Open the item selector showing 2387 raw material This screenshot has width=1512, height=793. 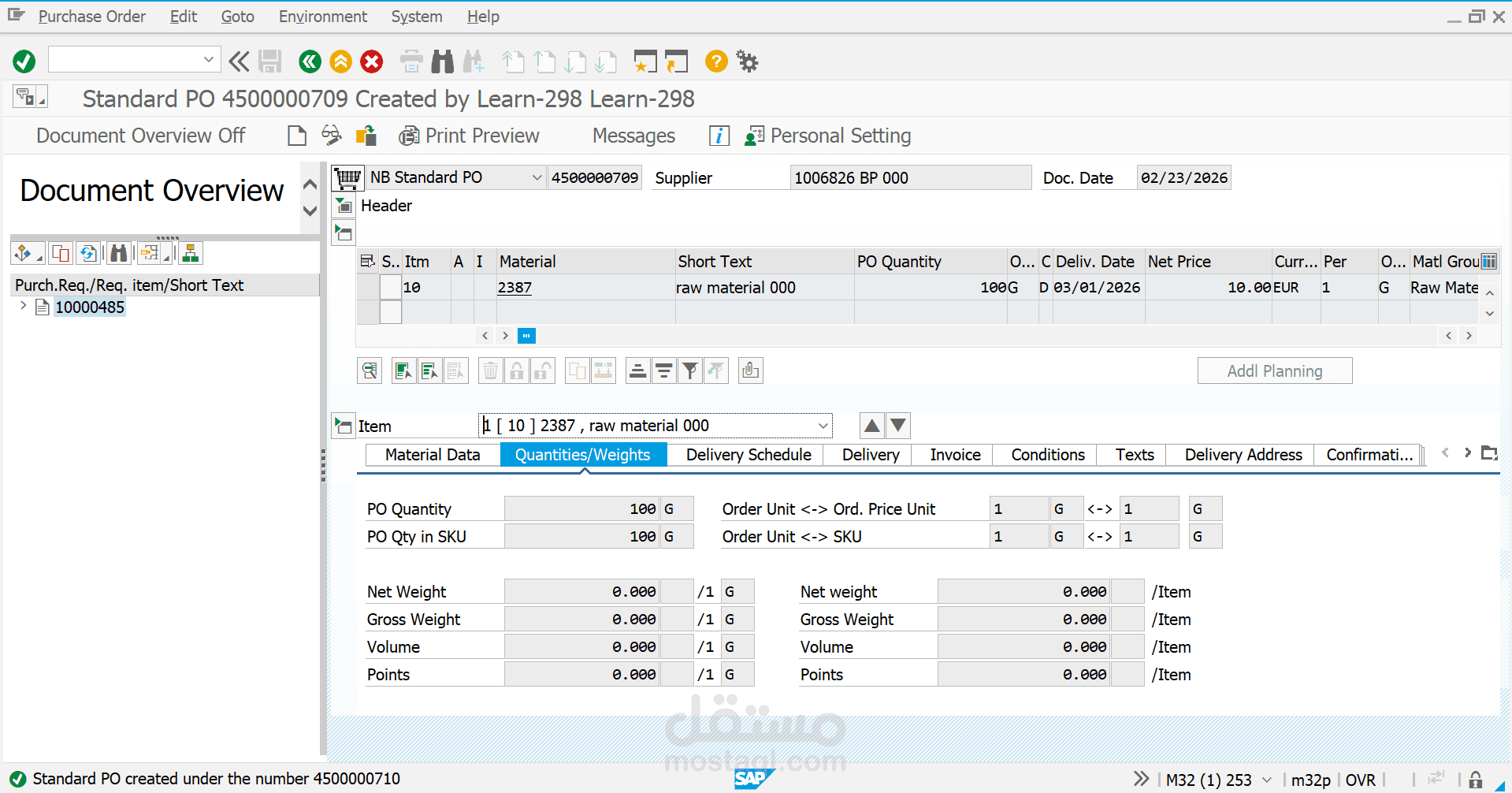click(823, 425)
